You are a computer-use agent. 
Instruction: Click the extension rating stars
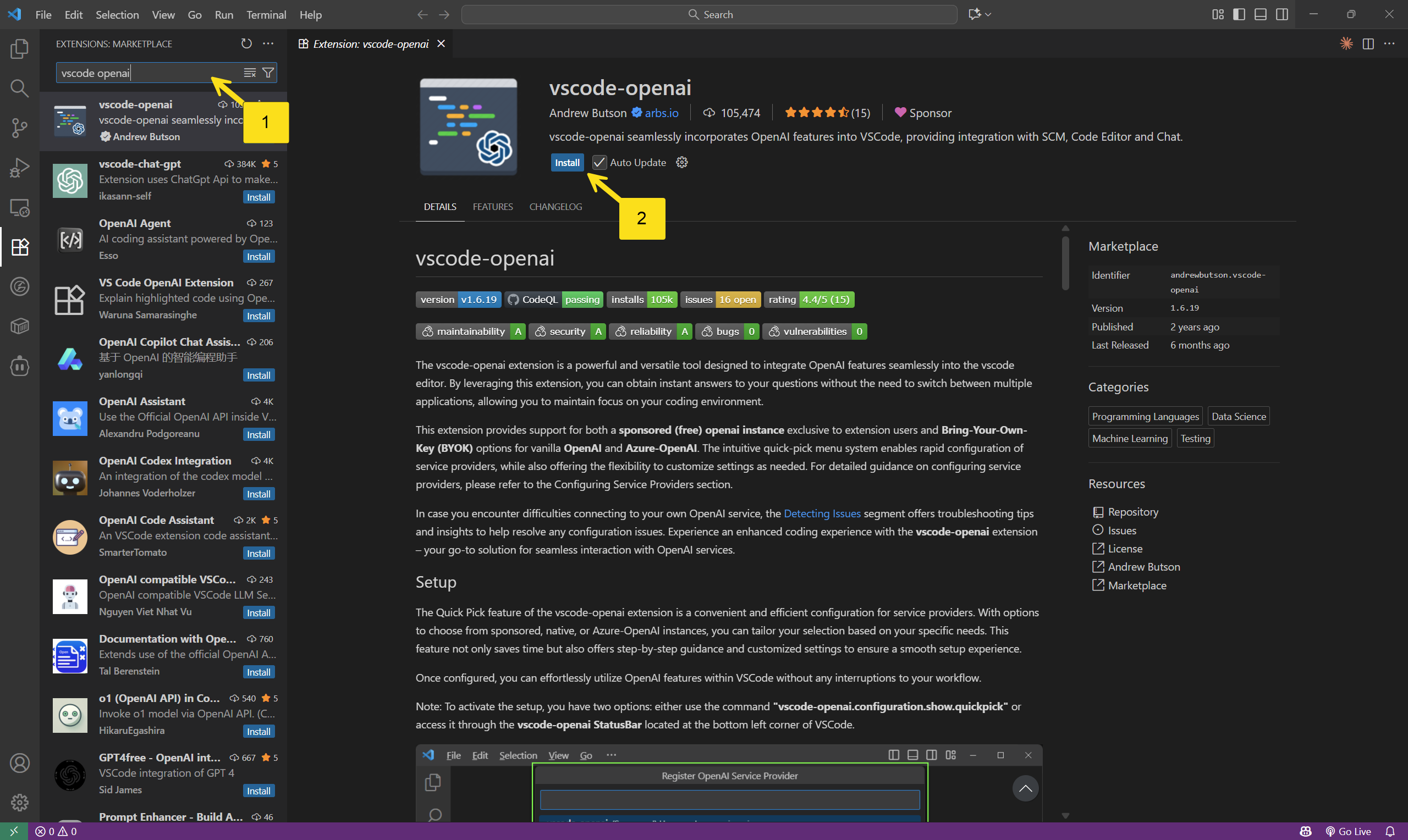pos(816,113)
